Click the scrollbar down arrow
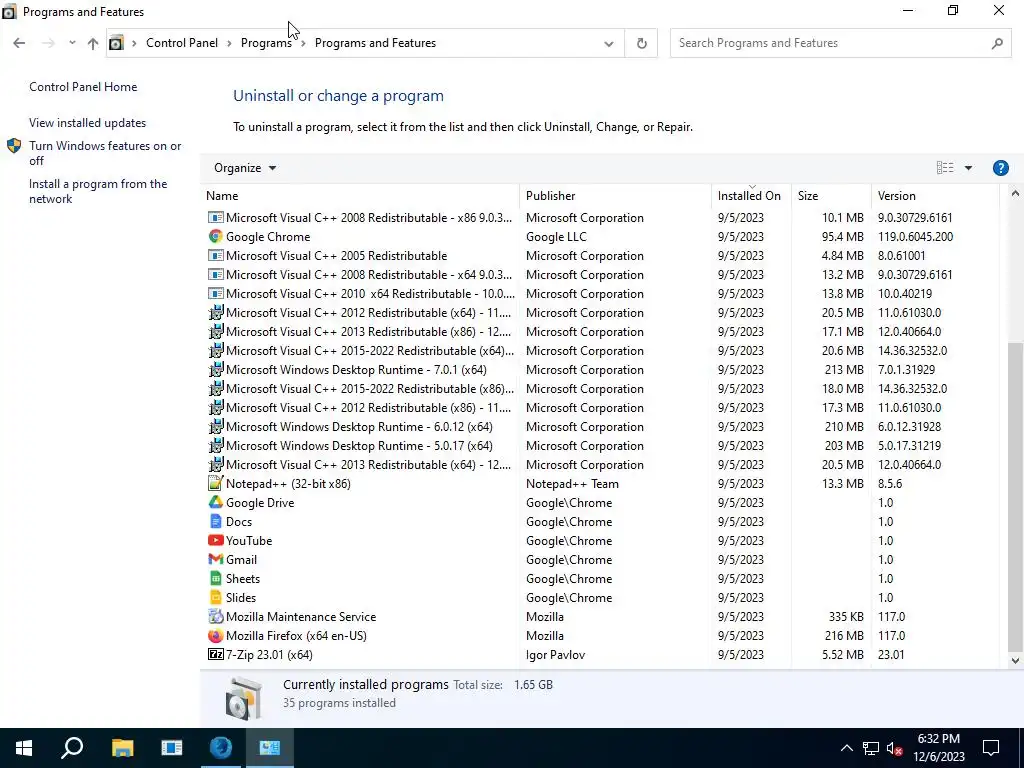Image resolution: width=1024 pixels, height=768 pixels. click(x=1015, y=660)
